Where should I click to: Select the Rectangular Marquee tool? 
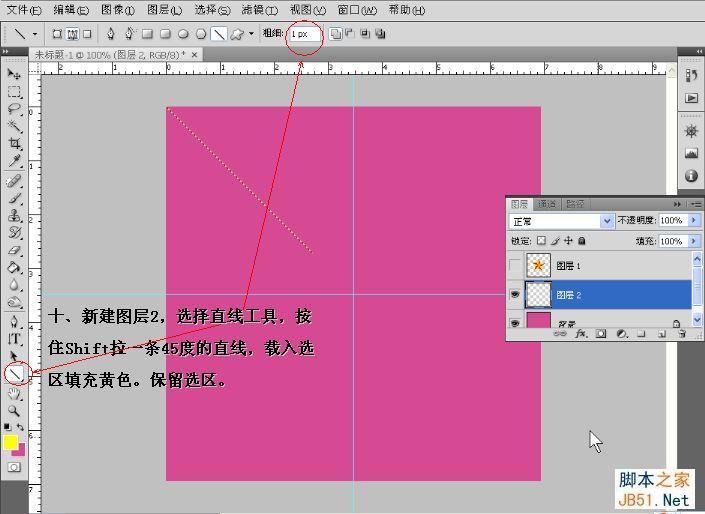point(14,92)
